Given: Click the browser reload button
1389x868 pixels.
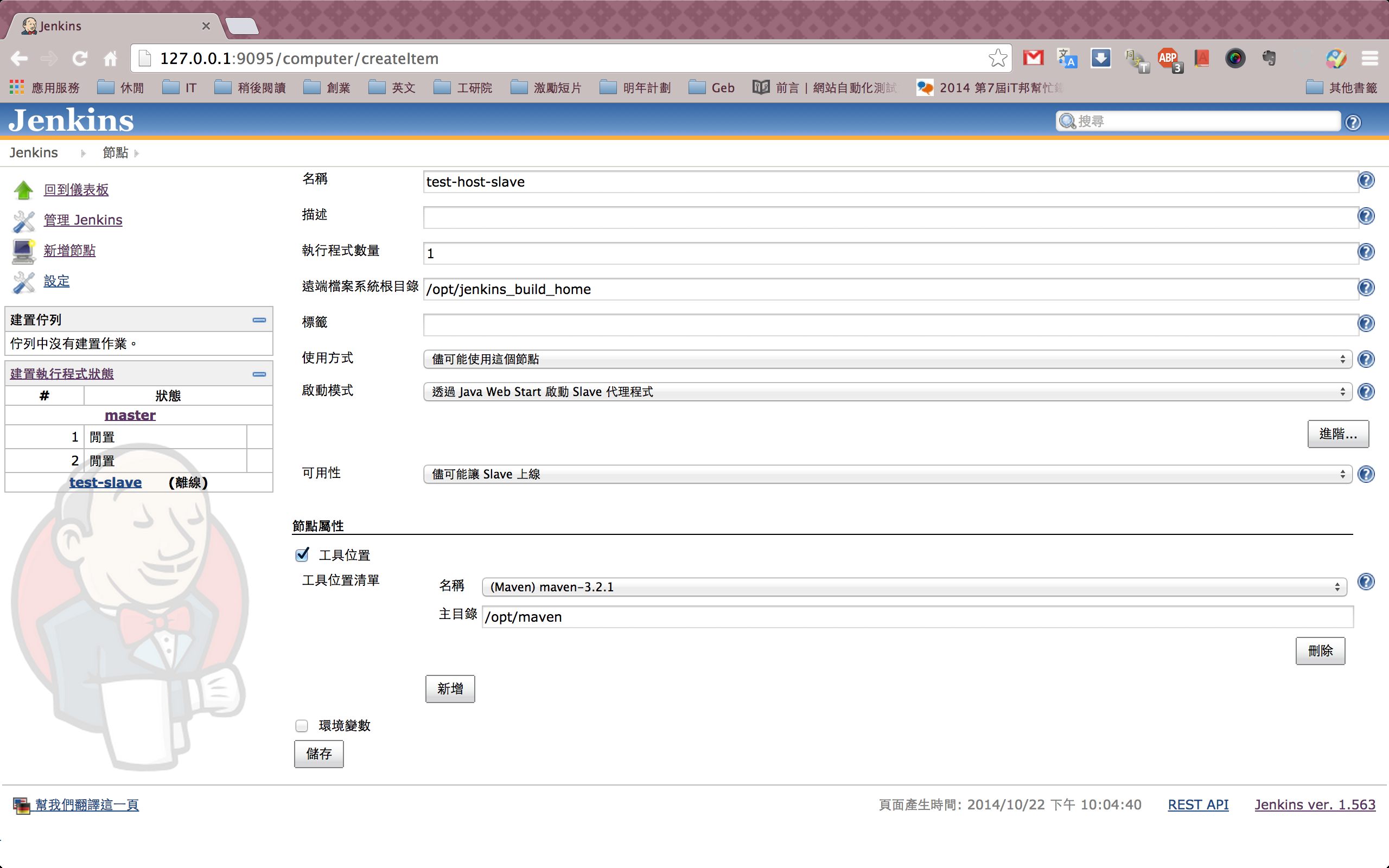Looking at the screenshot, I should tap(80, 58).
